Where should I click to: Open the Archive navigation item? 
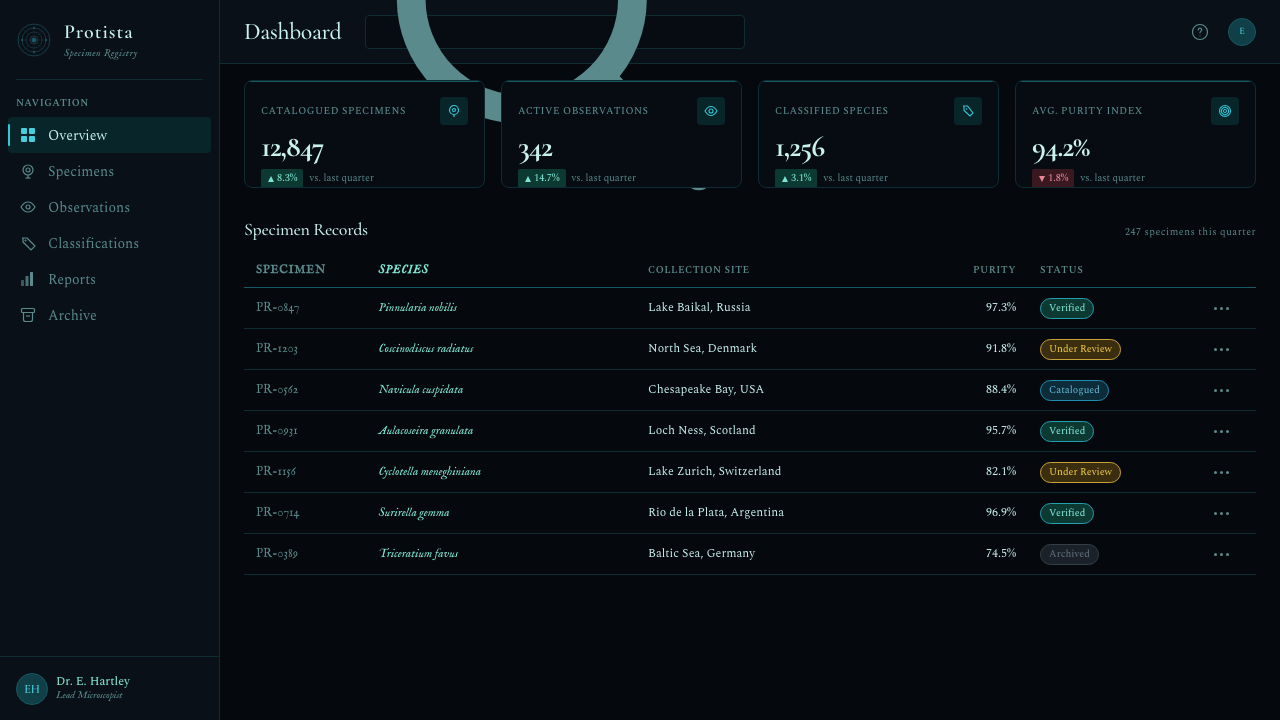[x=110, y=315]
